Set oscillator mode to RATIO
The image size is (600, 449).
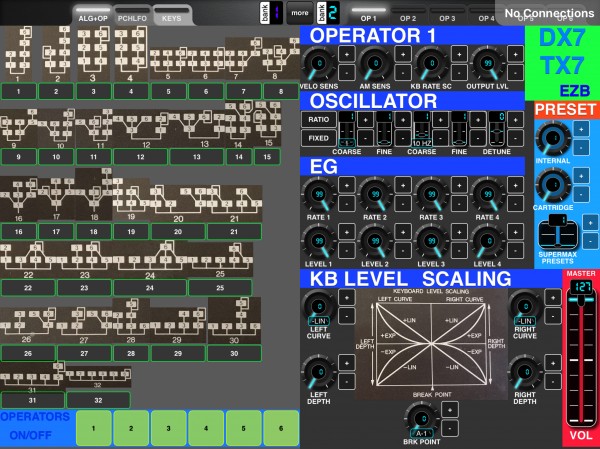click(x=318, y=119)
